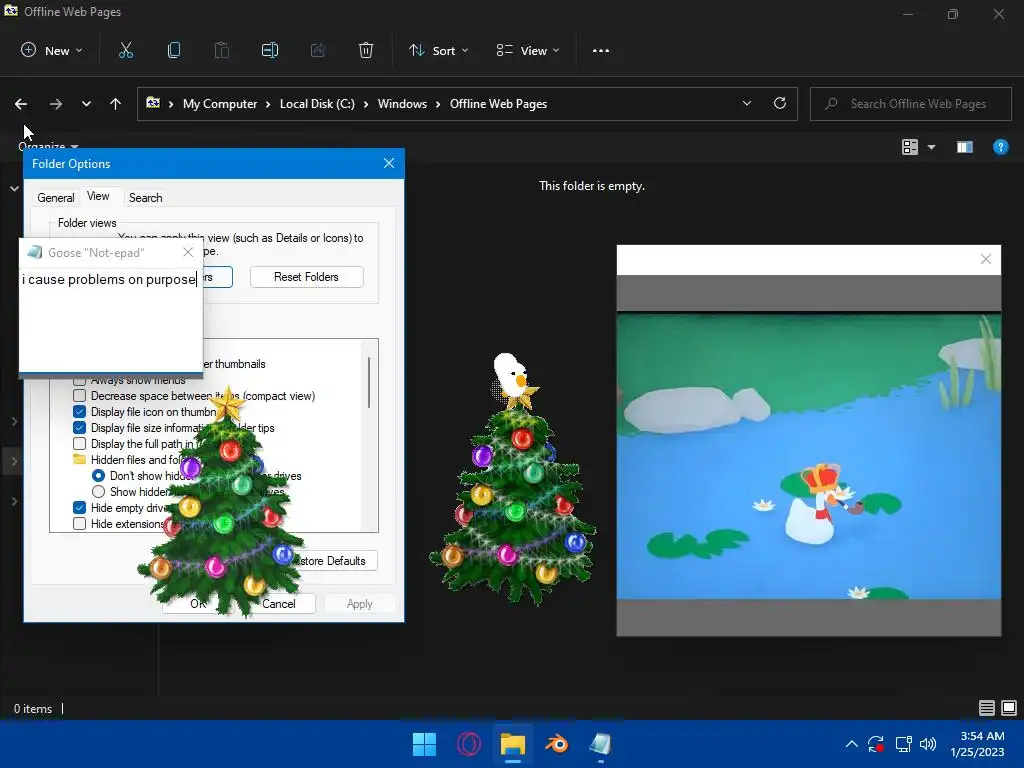Viewport: 1024px width, 768px height.
Task: Open the New dropdown menu
Action: click(x=52, y=50)
